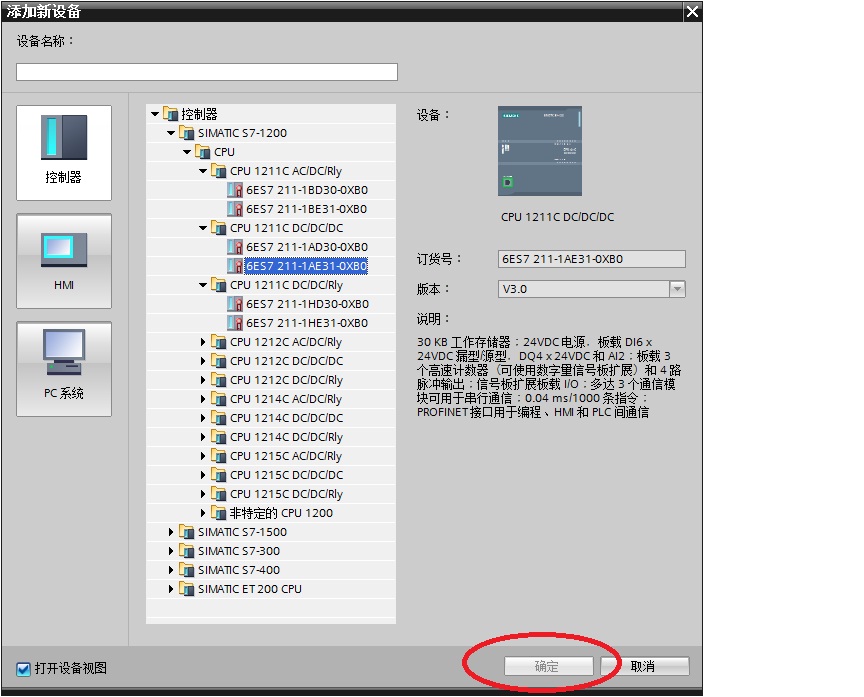Click folder icon of SIMATIC S7-300

(187, 551)
